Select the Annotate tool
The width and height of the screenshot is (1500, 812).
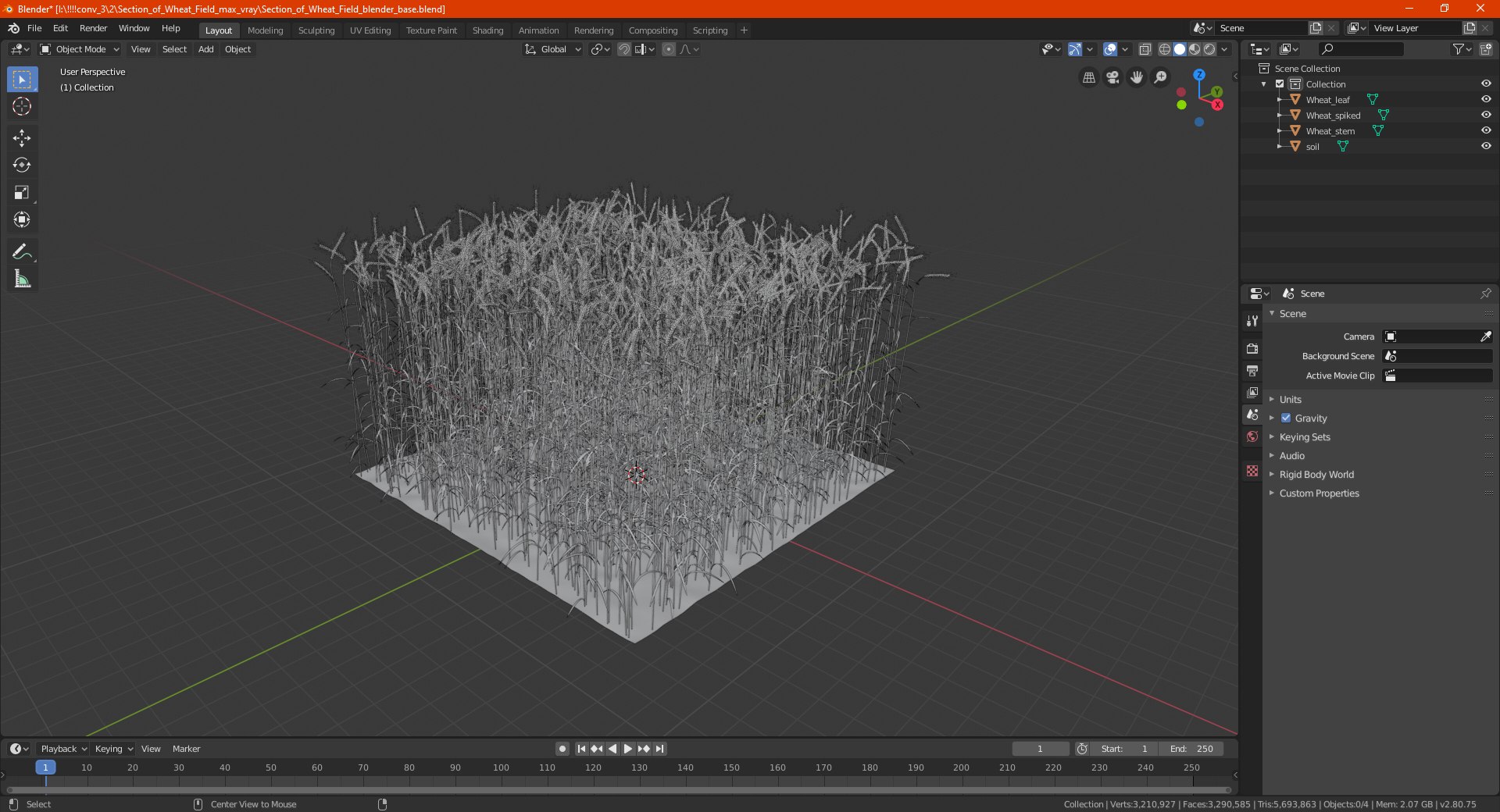coord(22,251)
